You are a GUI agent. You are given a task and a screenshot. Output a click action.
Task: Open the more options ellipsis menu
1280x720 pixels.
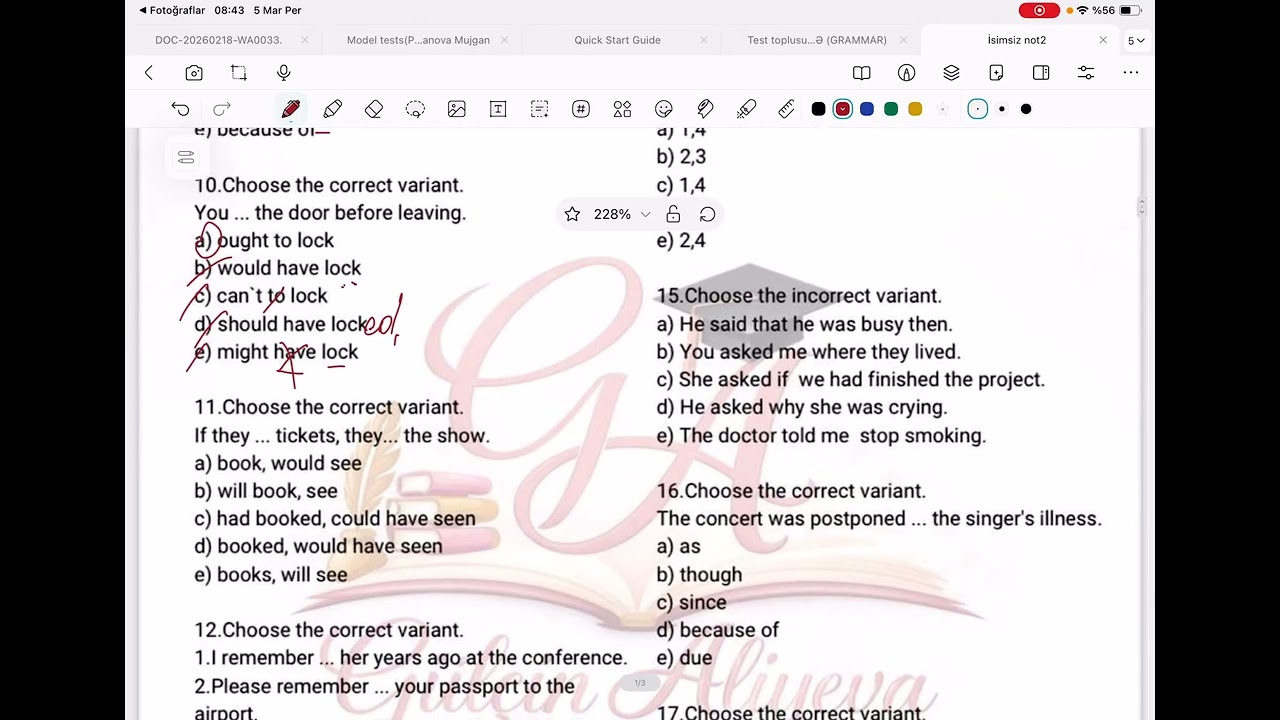[1131, 73]
